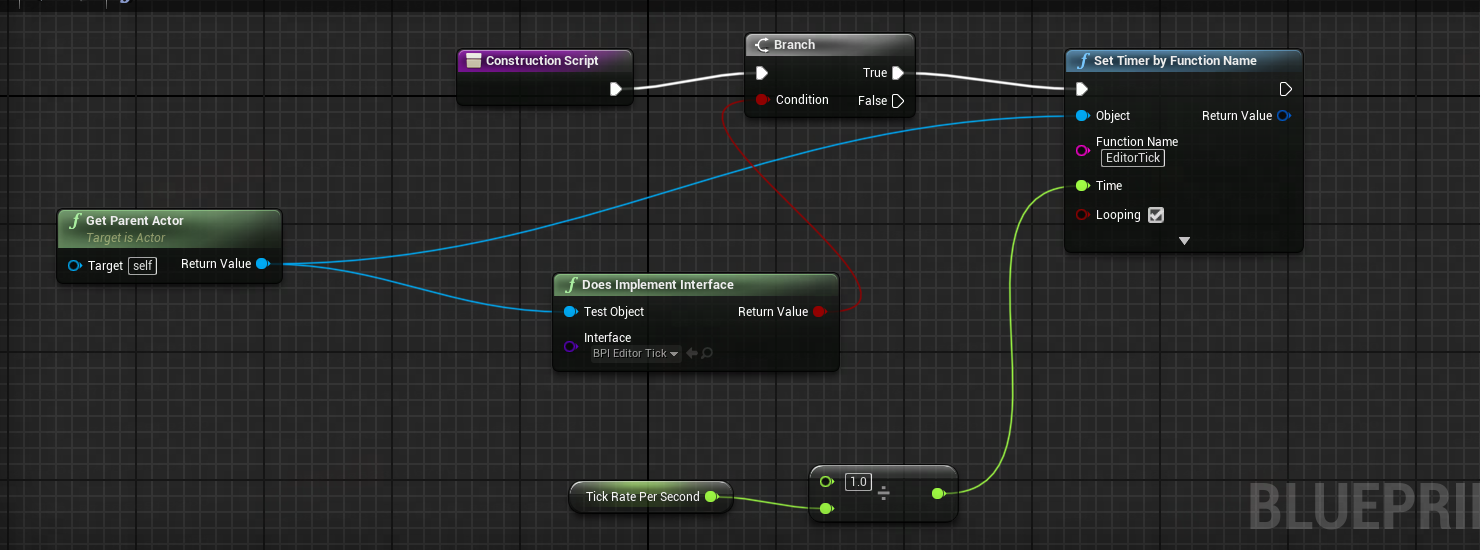Click the Construction Script output exec pin
1480x550 pixels.
[x=616, y=89]
